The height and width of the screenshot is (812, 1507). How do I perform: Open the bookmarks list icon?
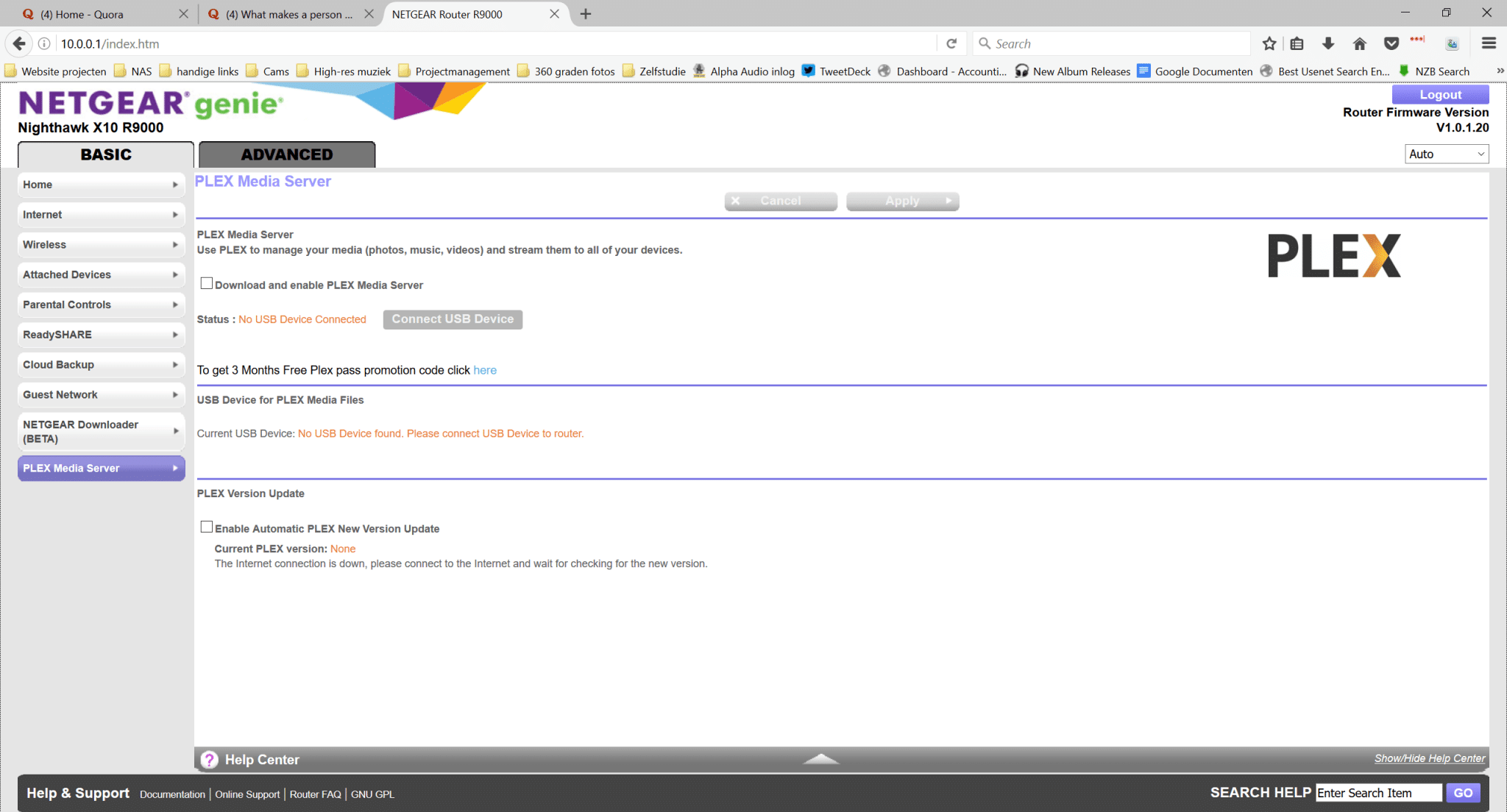point(1297,43)
